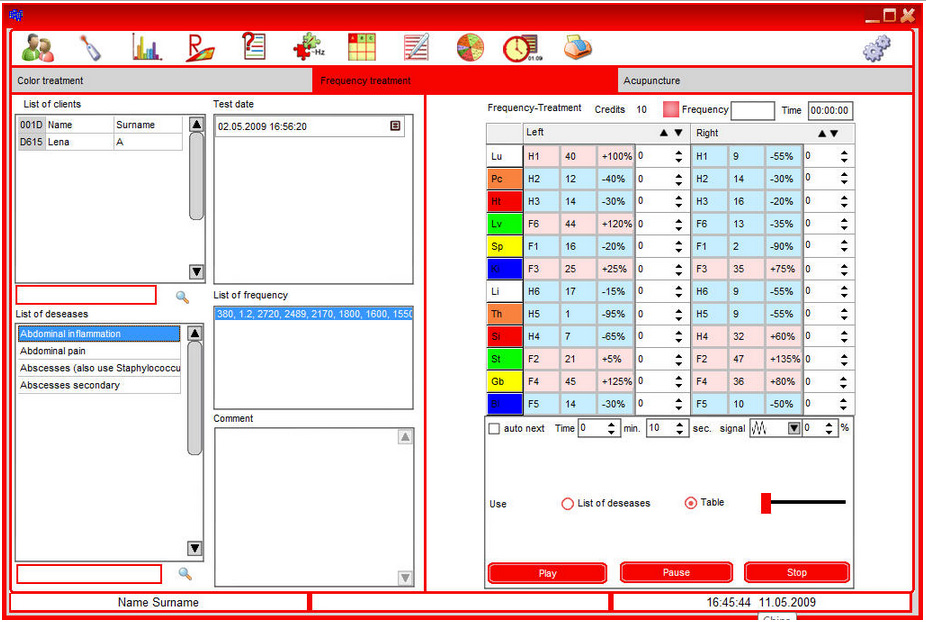Click the down arrow in Left column header

[x=678, y=133]
